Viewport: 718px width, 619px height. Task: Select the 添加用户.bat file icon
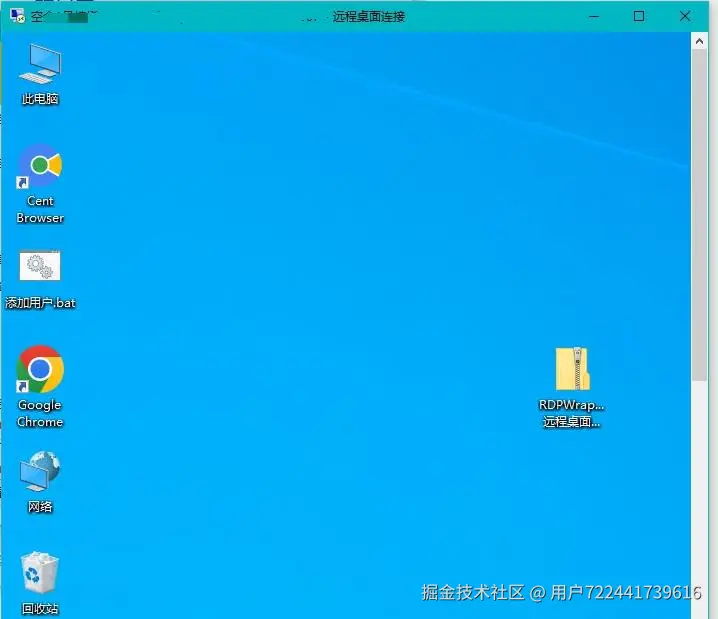pyautogui.click(x=40, y=265)
